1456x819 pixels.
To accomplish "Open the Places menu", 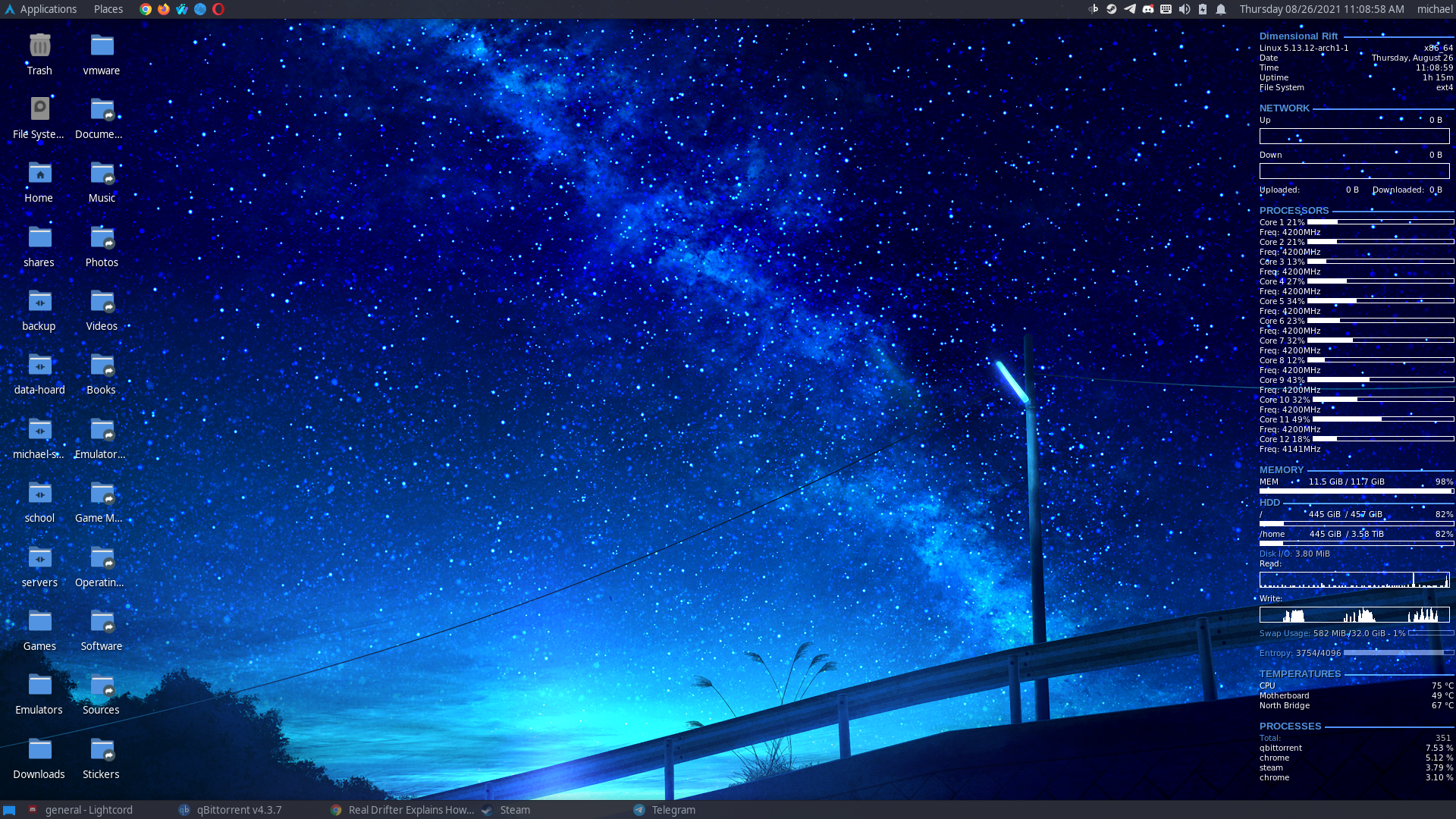I will pos(108,9).
